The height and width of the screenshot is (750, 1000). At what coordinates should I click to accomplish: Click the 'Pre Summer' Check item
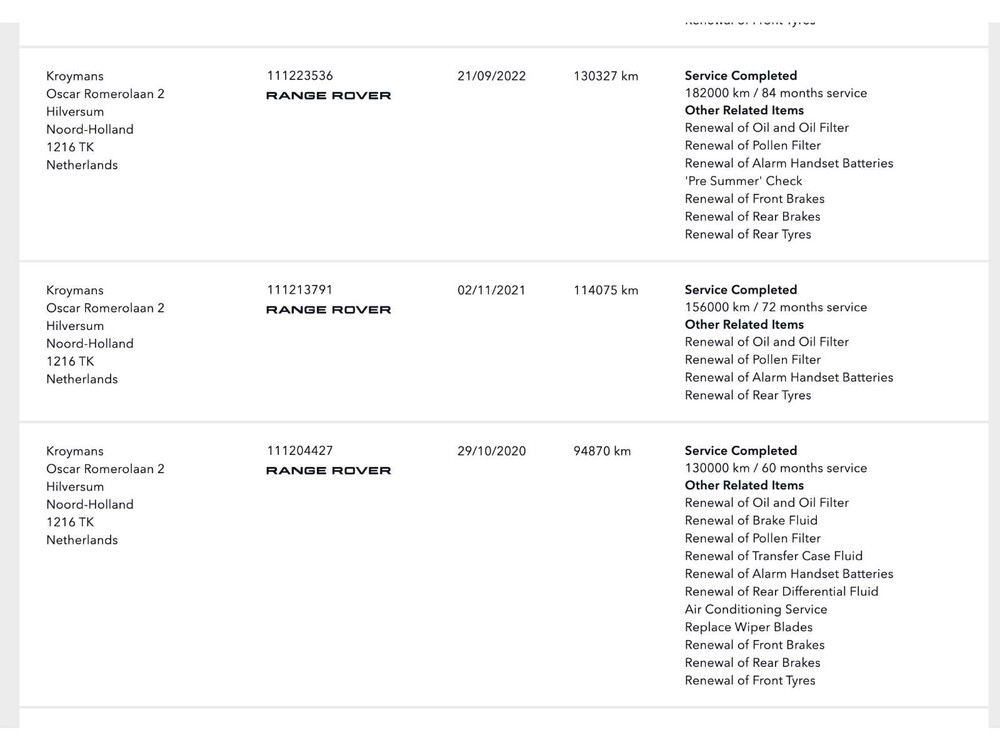[x=743, y=181]
